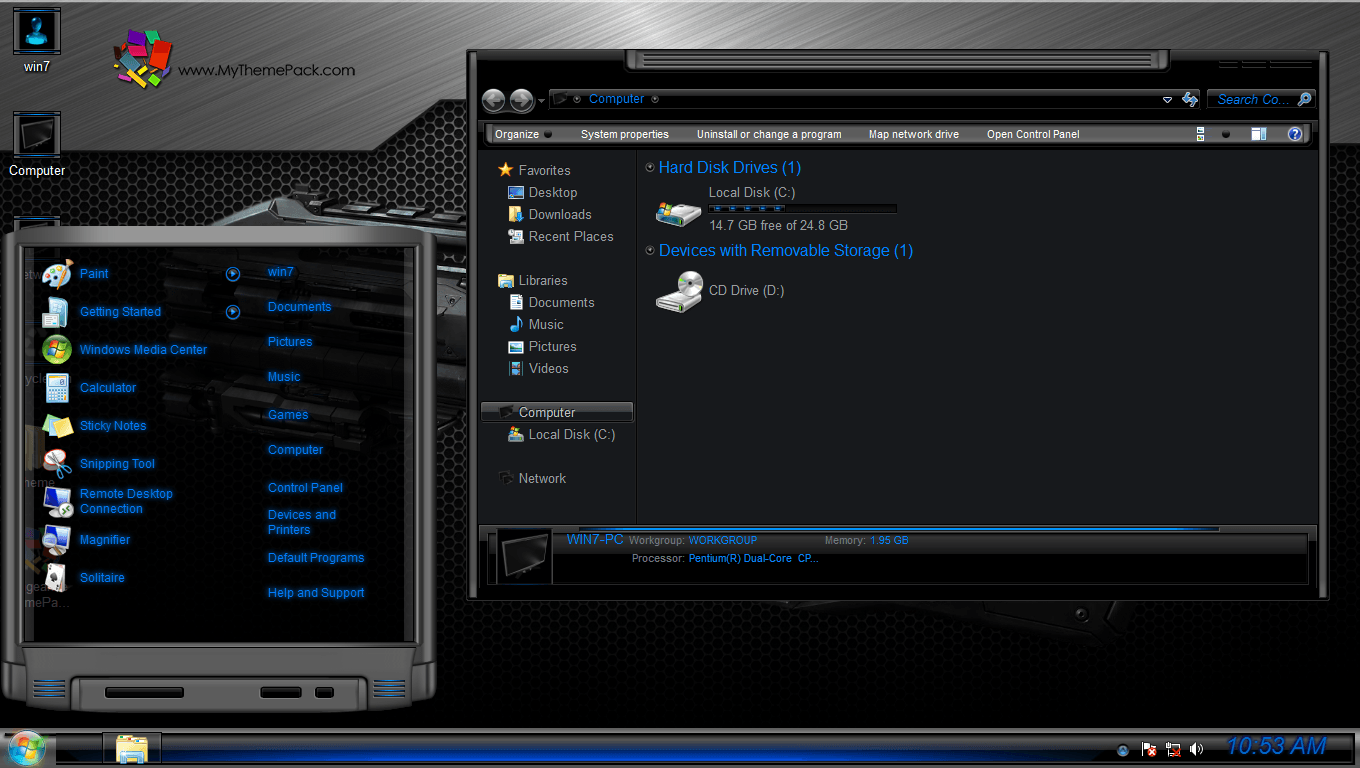Click Uninstall or change a program

[769, 134]
